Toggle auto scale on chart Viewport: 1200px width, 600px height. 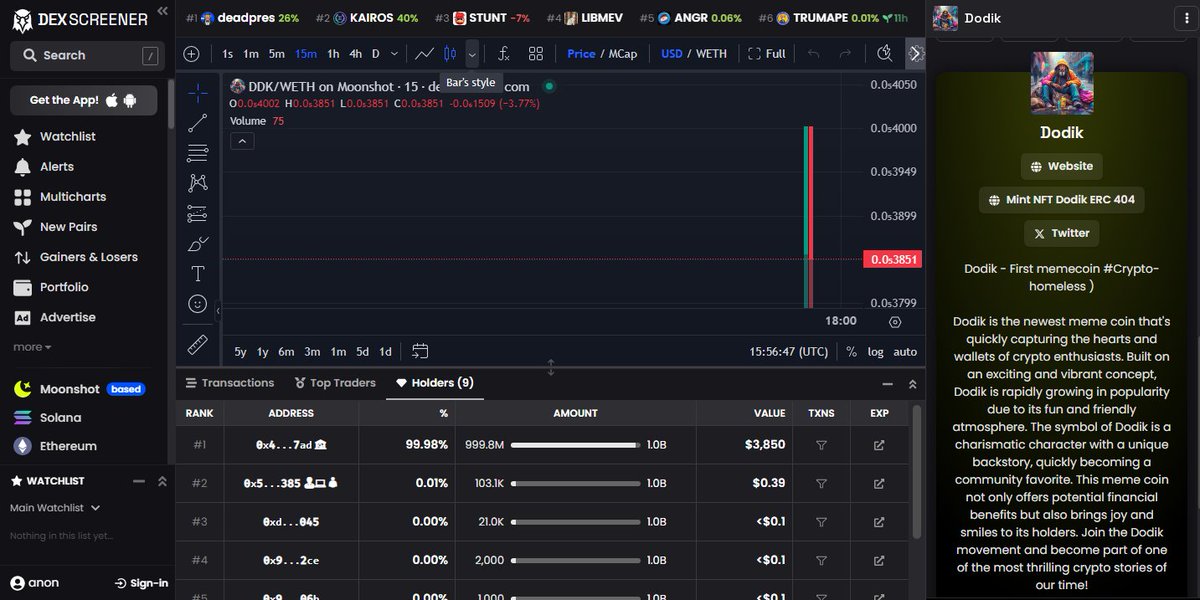coord(905,352)
